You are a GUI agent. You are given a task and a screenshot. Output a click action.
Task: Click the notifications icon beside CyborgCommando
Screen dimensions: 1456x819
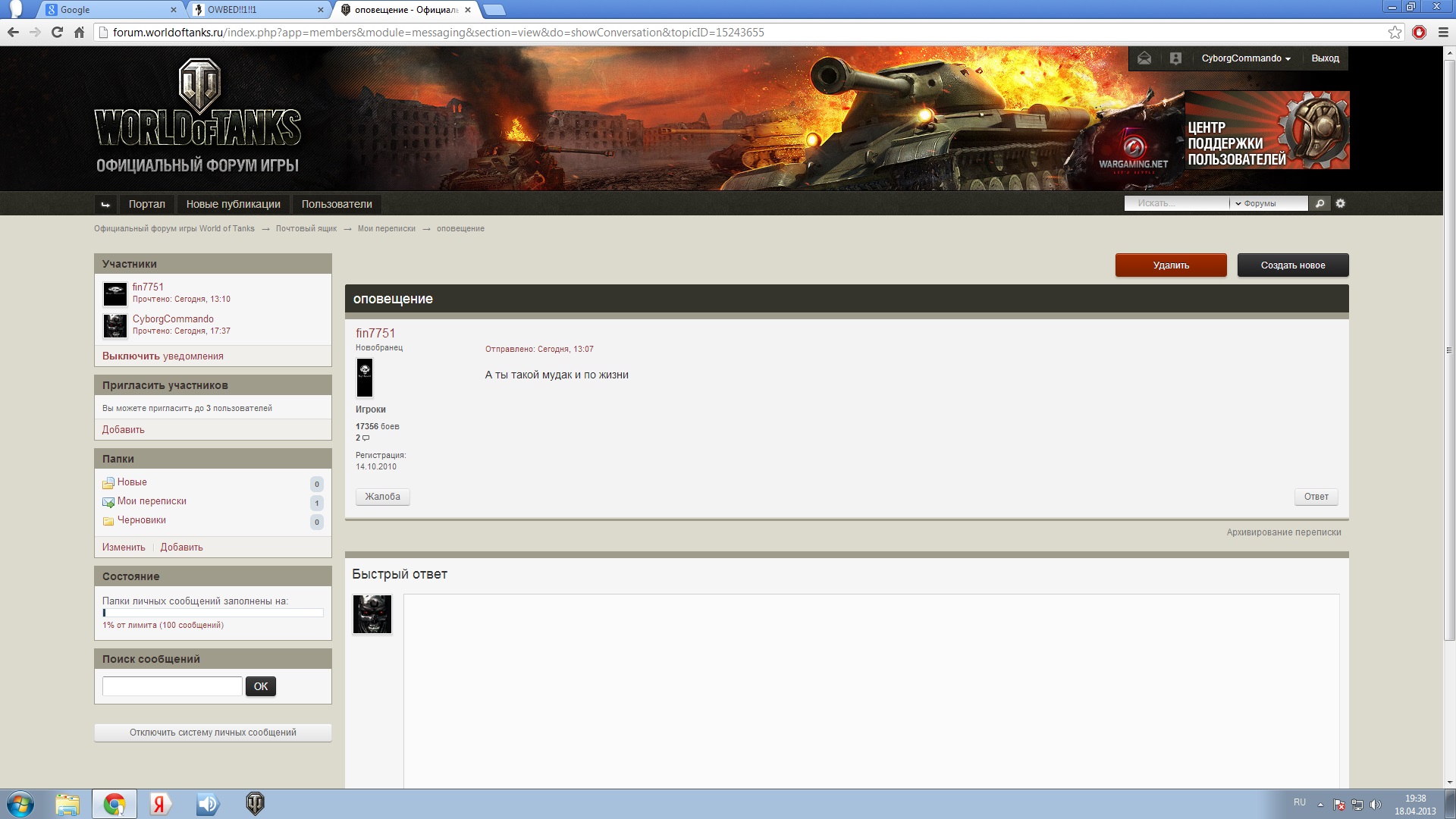(1175, 58)
